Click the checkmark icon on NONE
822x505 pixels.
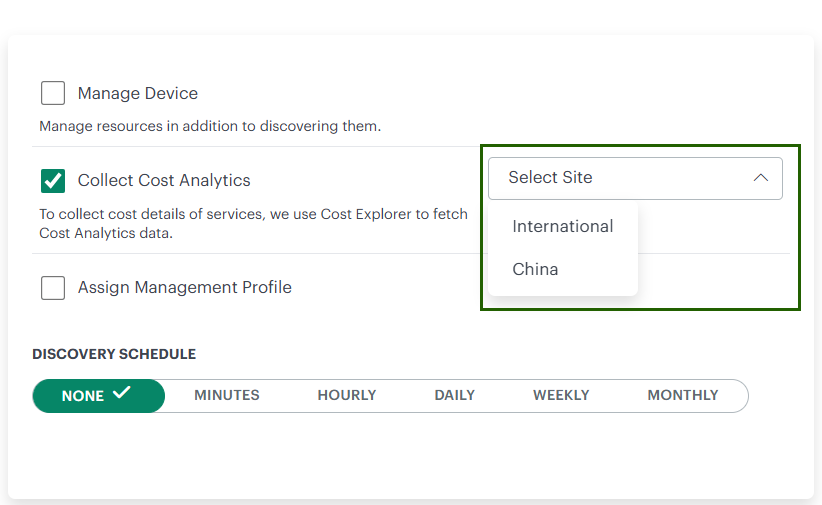tap(122, 393)
